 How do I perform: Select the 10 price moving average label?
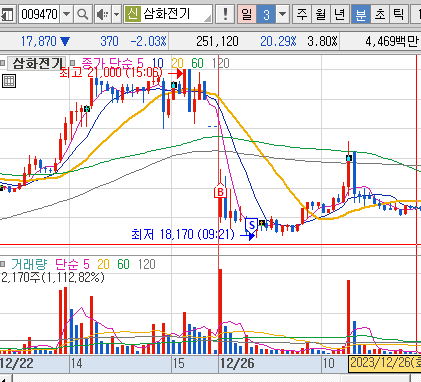pyautogui.click(x=158, y=63)
